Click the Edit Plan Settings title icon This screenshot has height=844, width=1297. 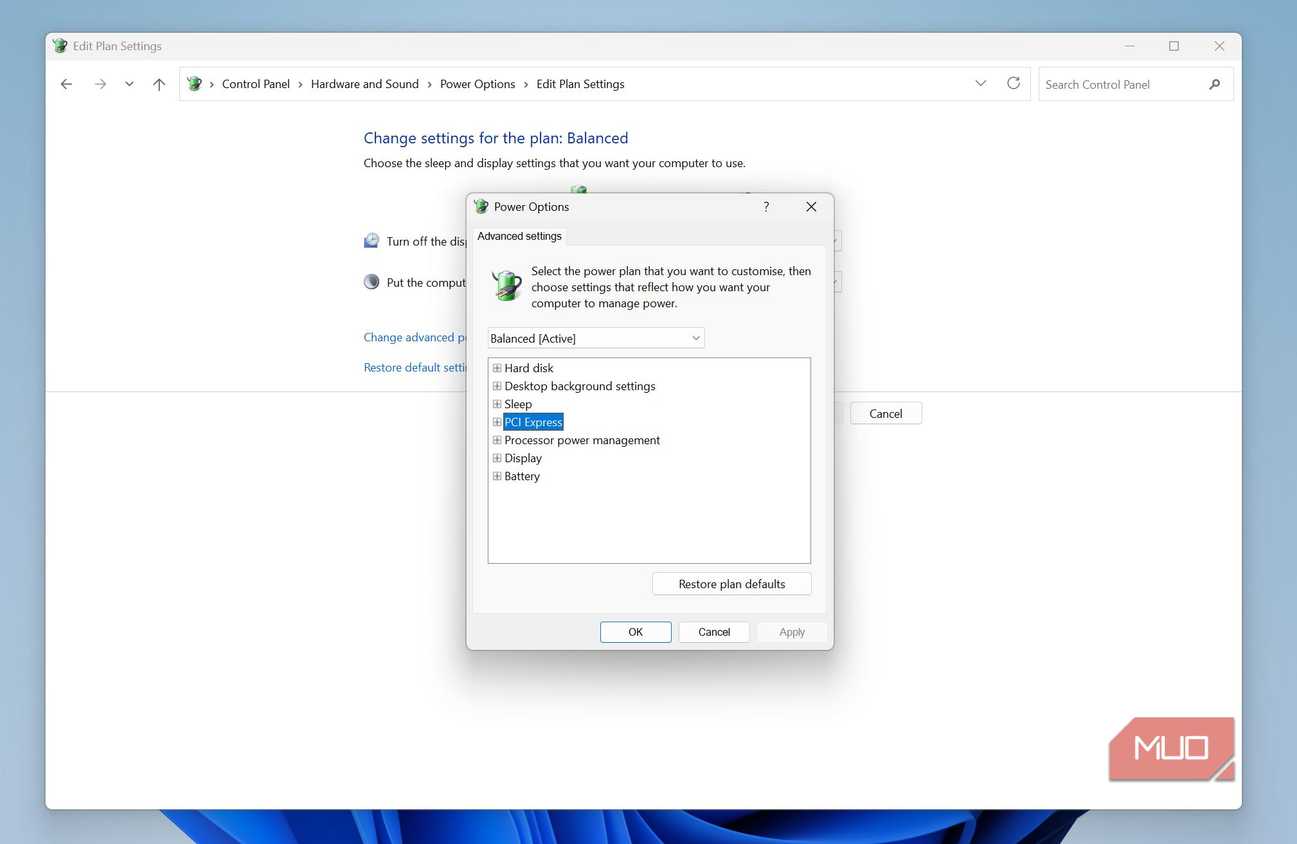coord(60,46)
